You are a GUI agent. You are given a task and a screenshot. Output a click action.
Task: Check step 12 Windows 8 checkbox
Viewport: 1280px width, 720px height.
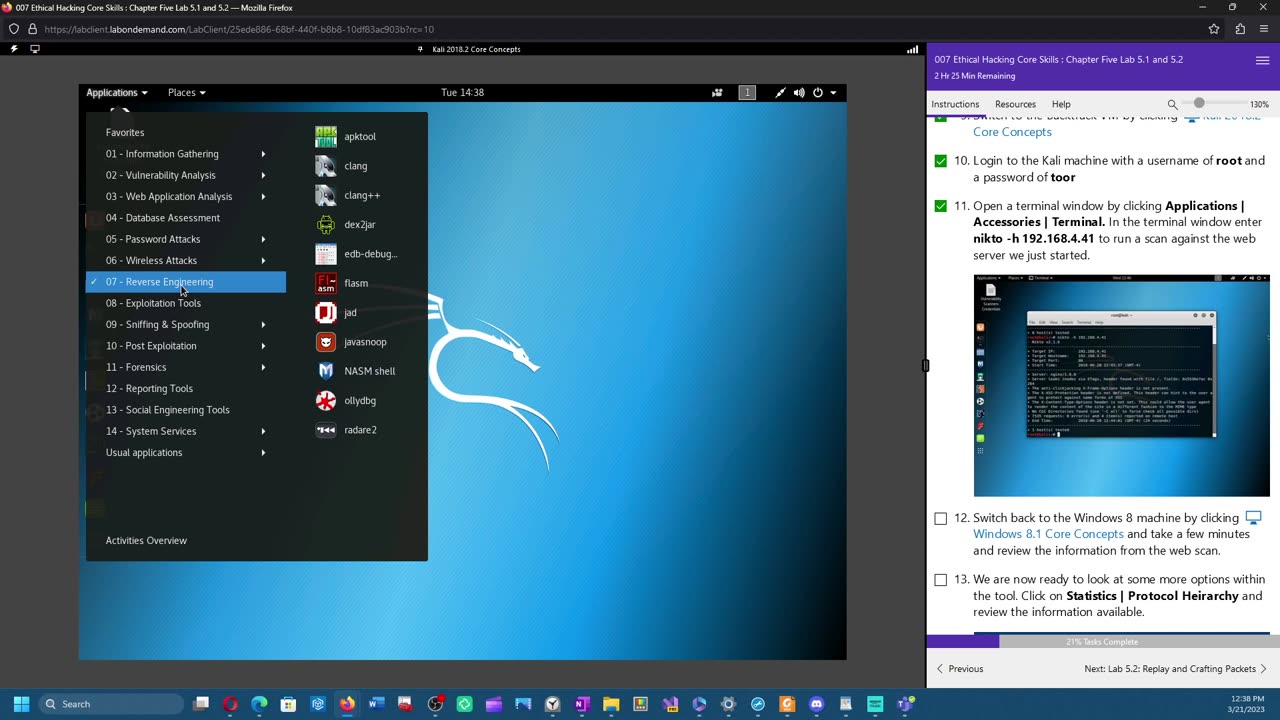click(940, 518)
